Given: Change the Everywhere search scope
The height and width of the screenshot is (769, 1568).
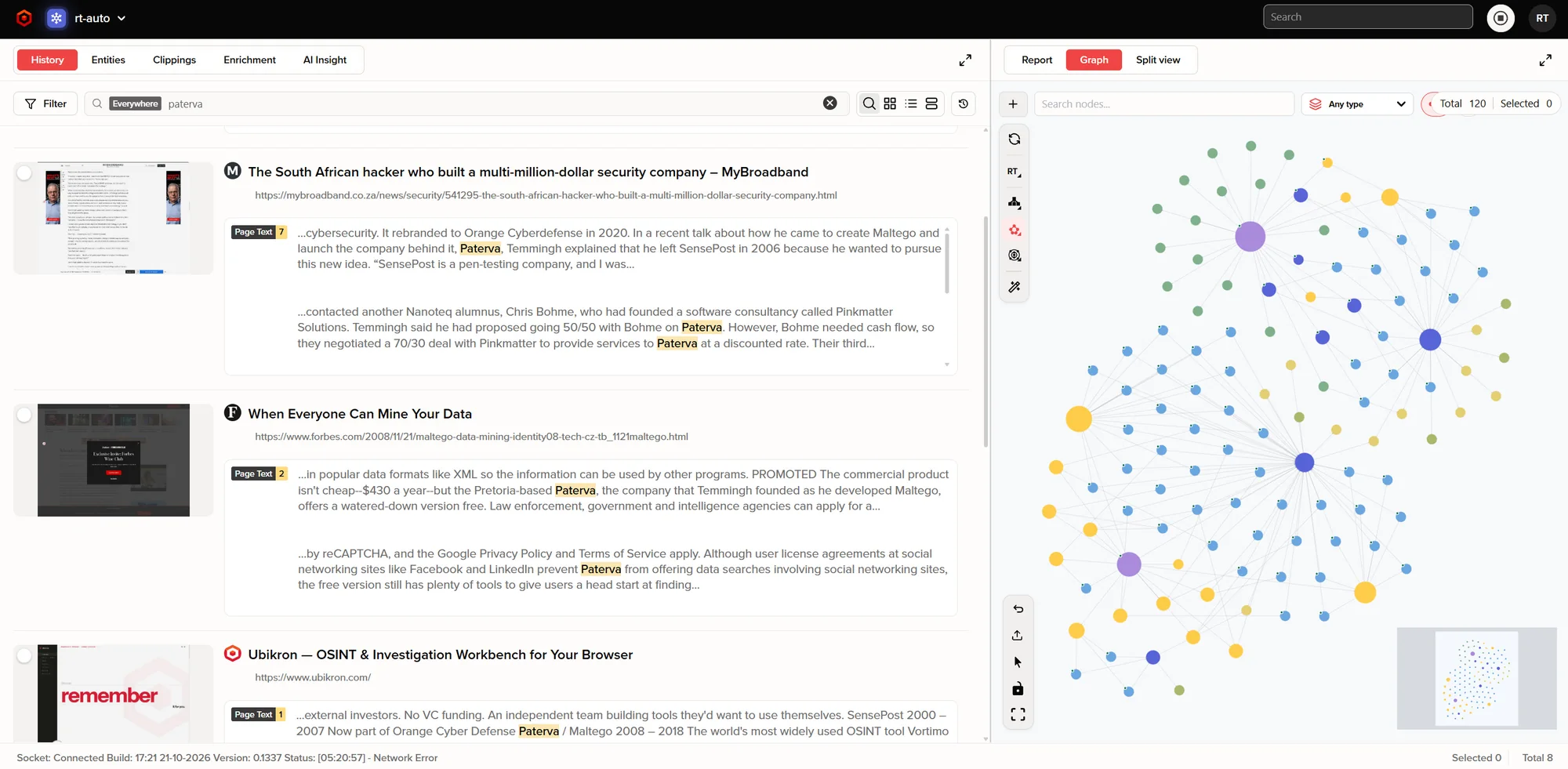Looking at the screenshot, I should 135,103.
